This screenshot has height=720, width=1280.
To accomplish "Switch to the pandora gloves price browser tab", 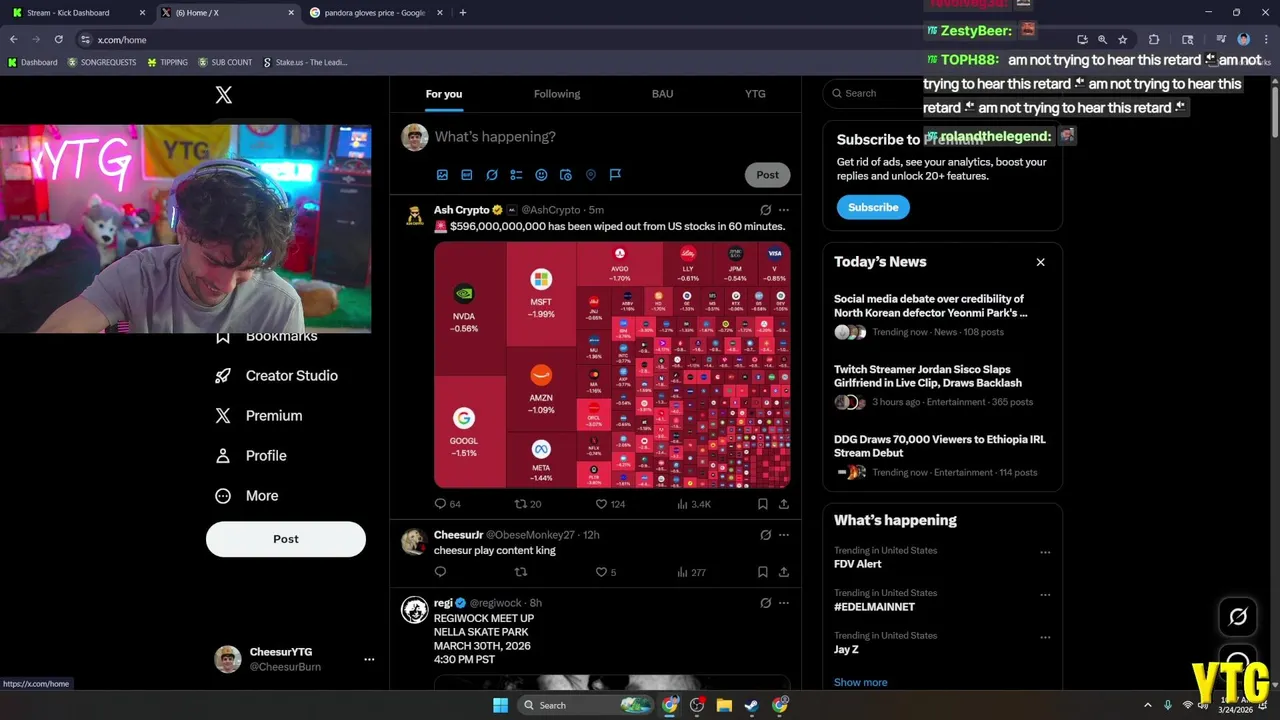I will tap(378, 13).
